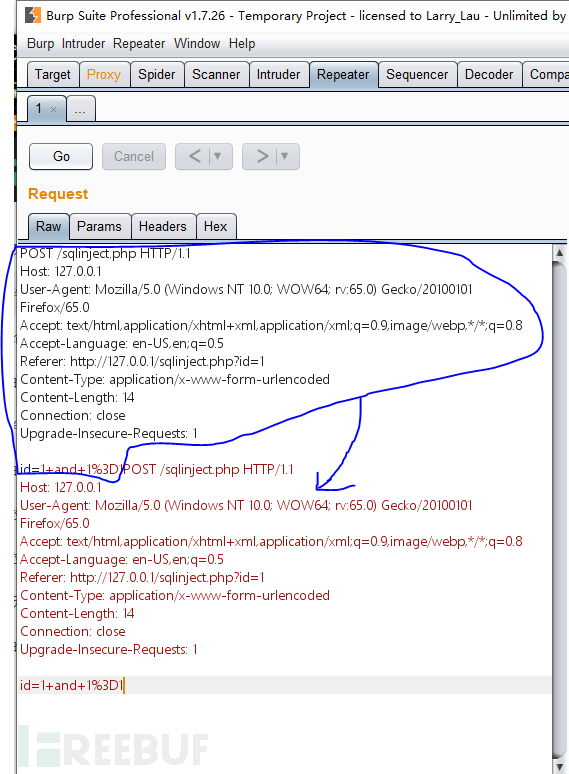Switch to the Proxy tool tab
Viewport: 569px width, 774px height.
(x=104, y=75)
